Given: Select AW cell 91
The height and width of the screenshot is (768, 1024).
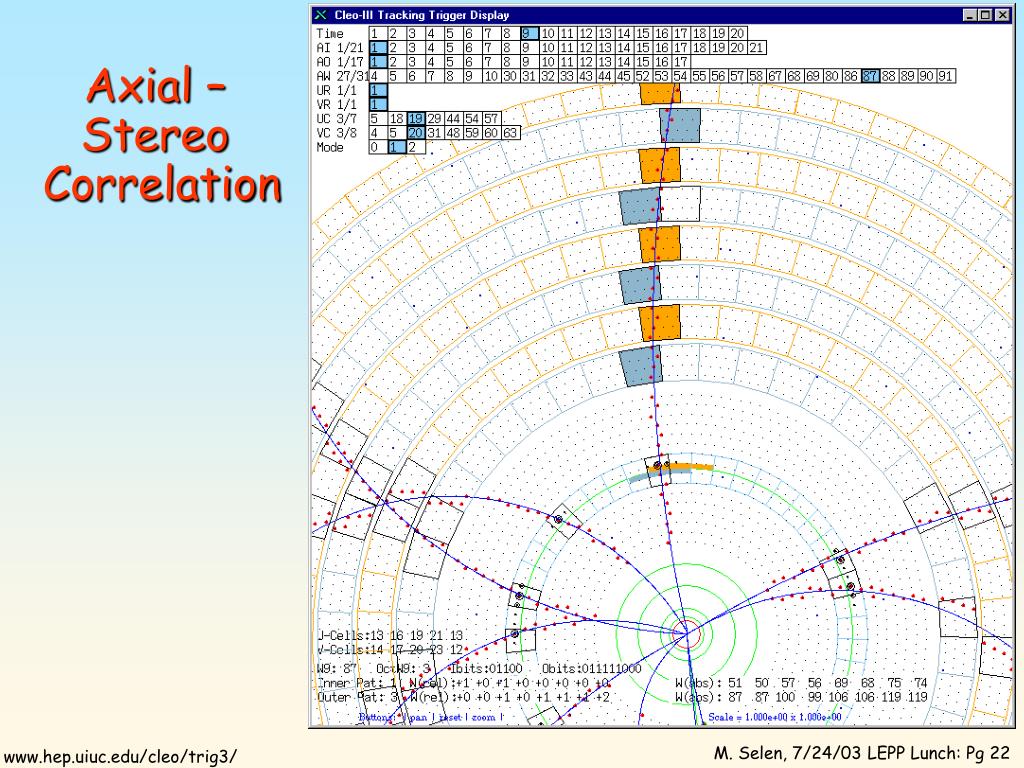Looking at the screenshot, I should [946, 76].
